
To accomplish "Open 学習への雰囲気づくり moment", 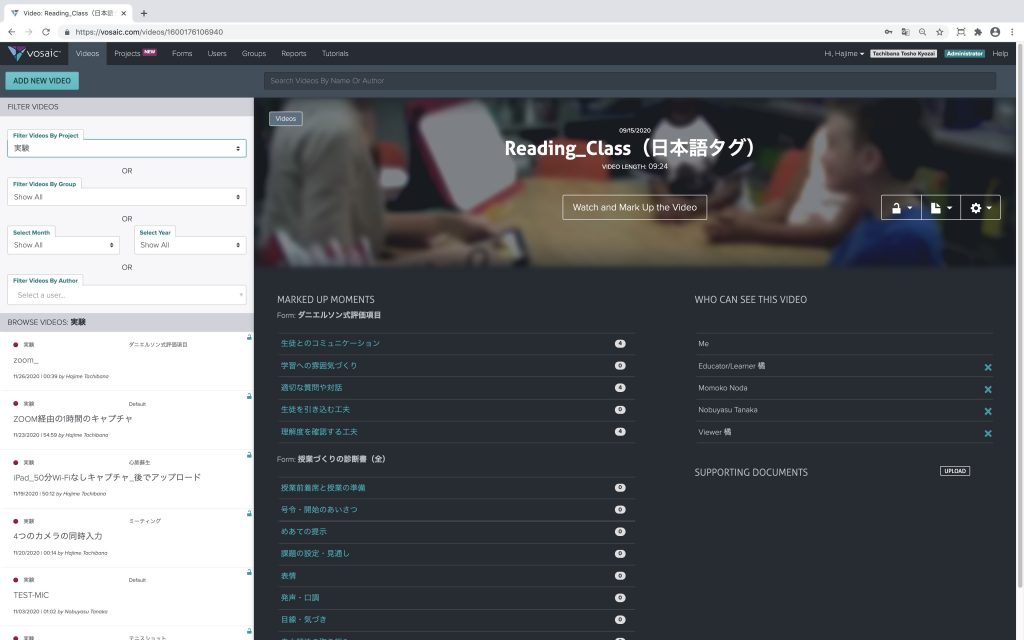I will (319, 366).
